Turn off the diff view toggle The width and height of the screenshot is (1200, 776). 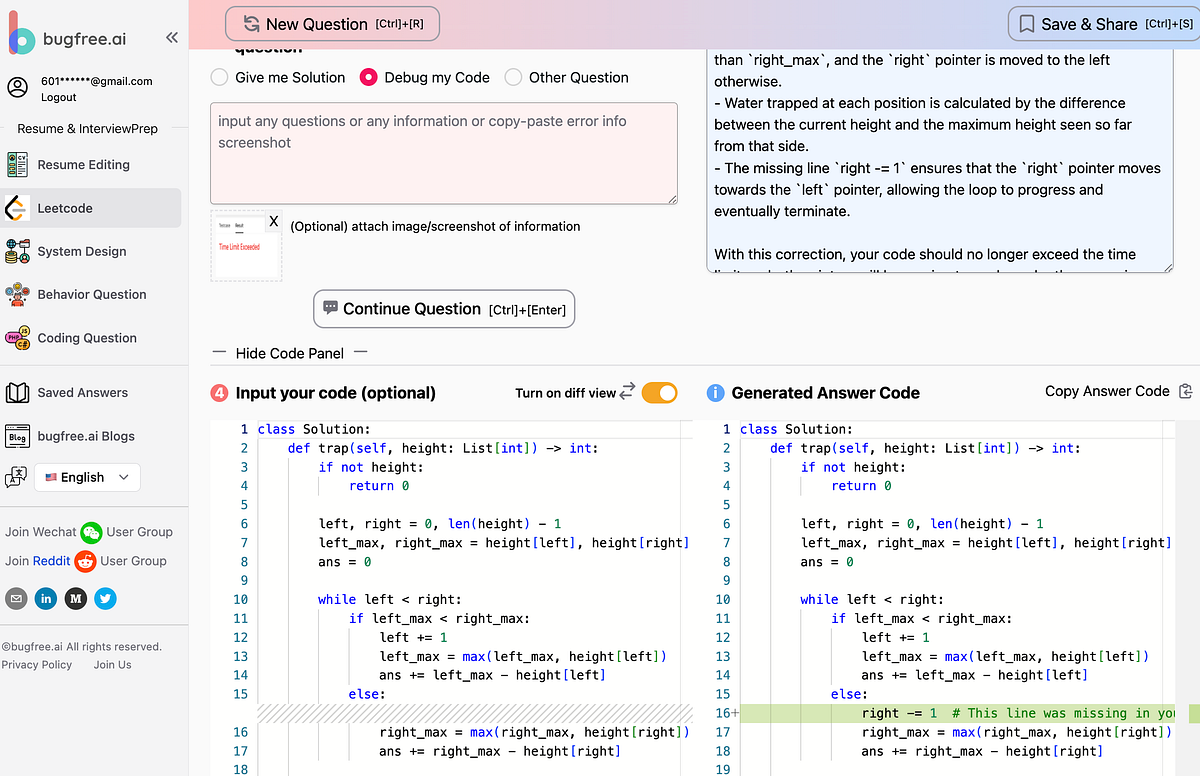(659, 395)
